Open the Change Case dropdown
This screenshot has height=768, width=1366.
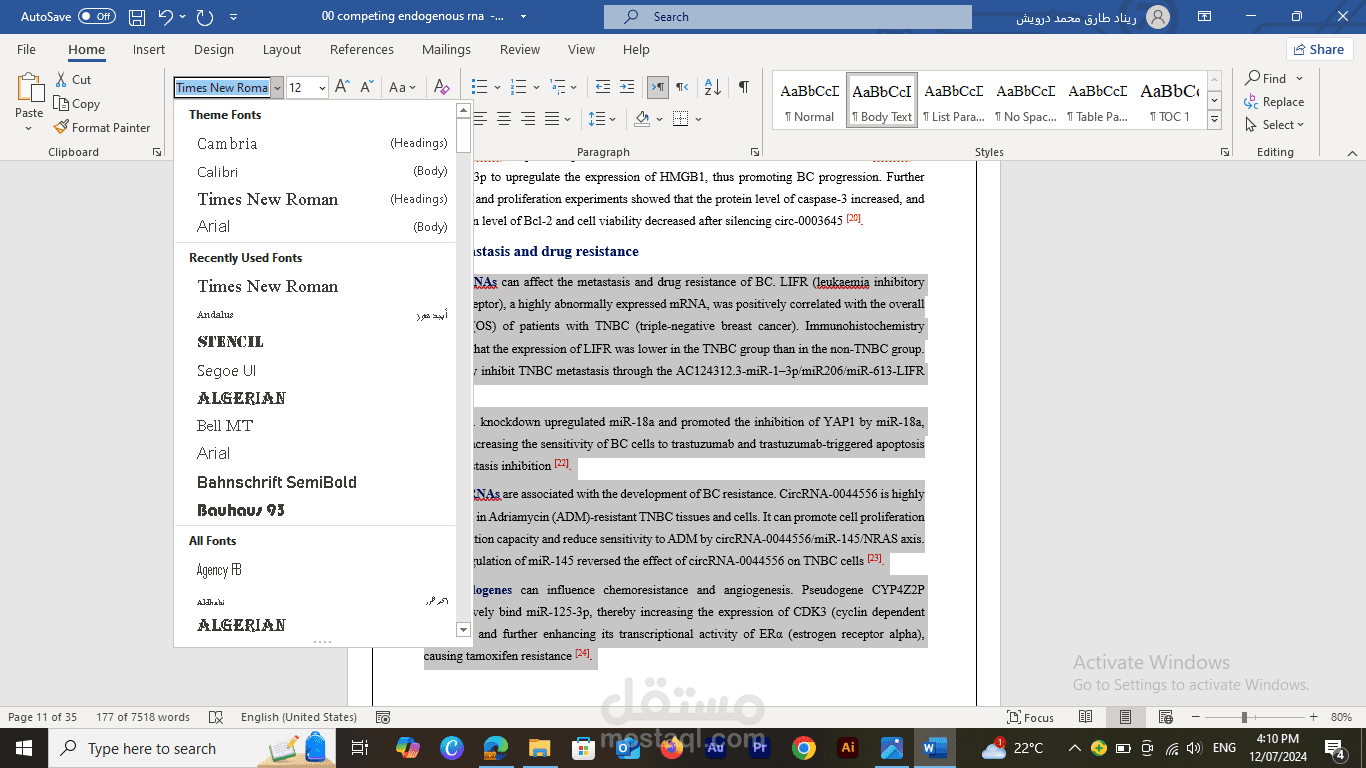[402, 87]
